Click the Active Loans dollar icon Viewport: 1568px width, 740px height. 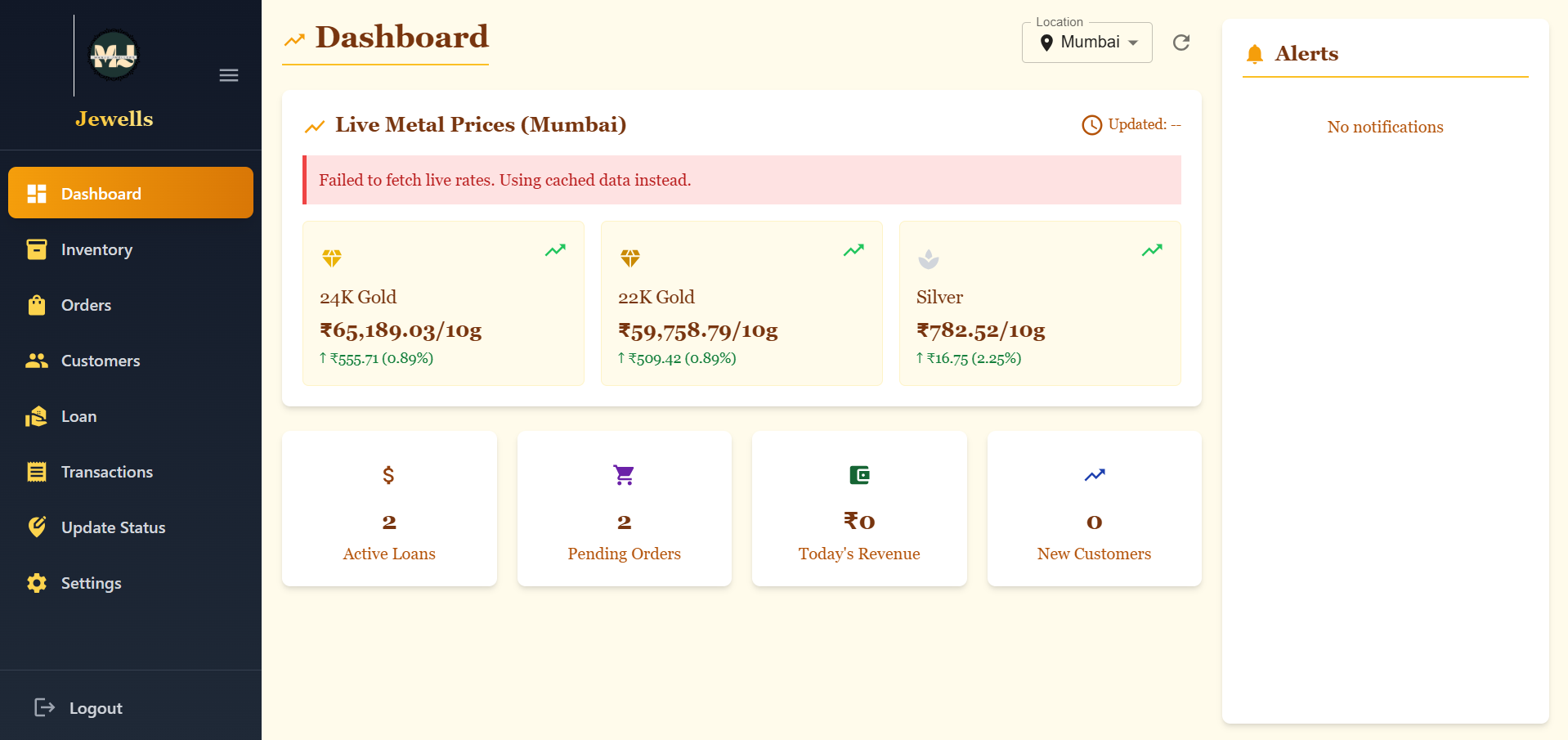[x=388, y=475]
